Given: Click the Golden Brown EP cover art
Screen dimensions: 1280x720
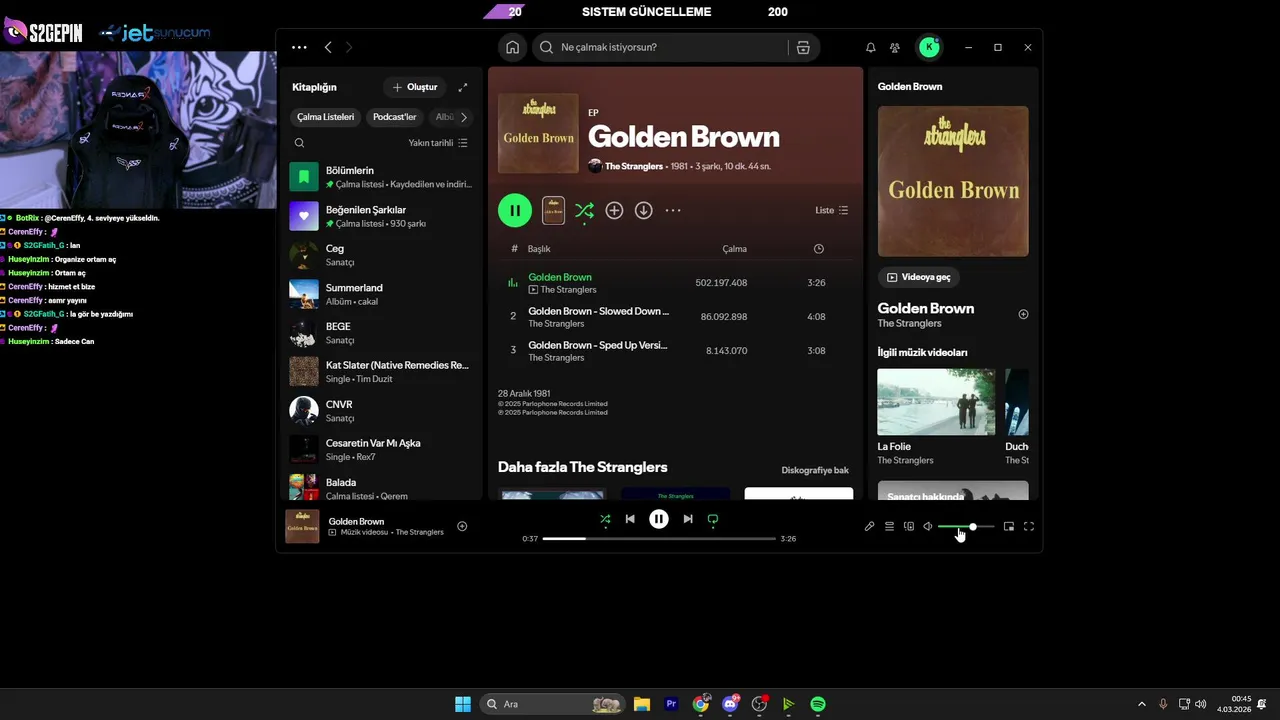Looking at the screenshot, I should click(538, 133).
